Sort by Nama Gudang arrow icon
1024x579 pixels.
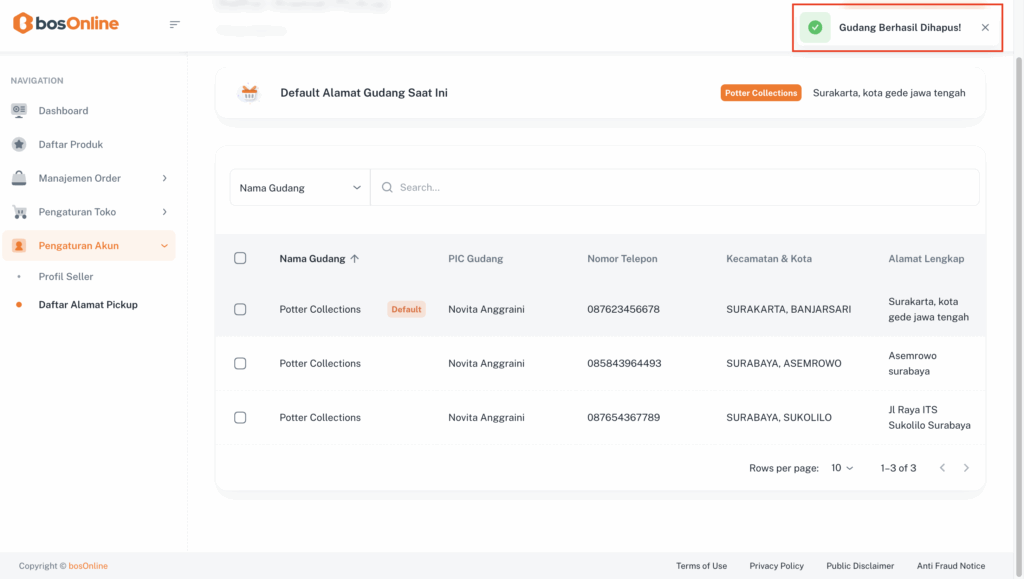[x=355, y=259]
